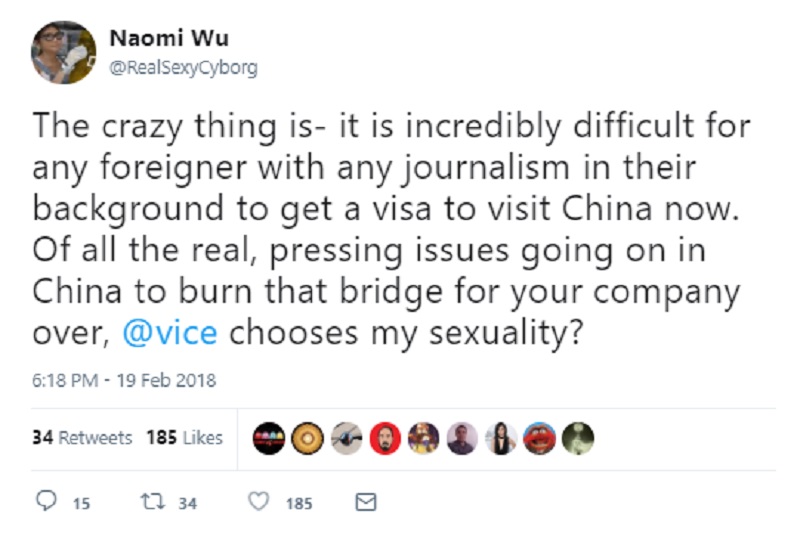Open the first liker avatar with pixel ghosts
Viewport: 800px width, 536px height.
(269, 438)
